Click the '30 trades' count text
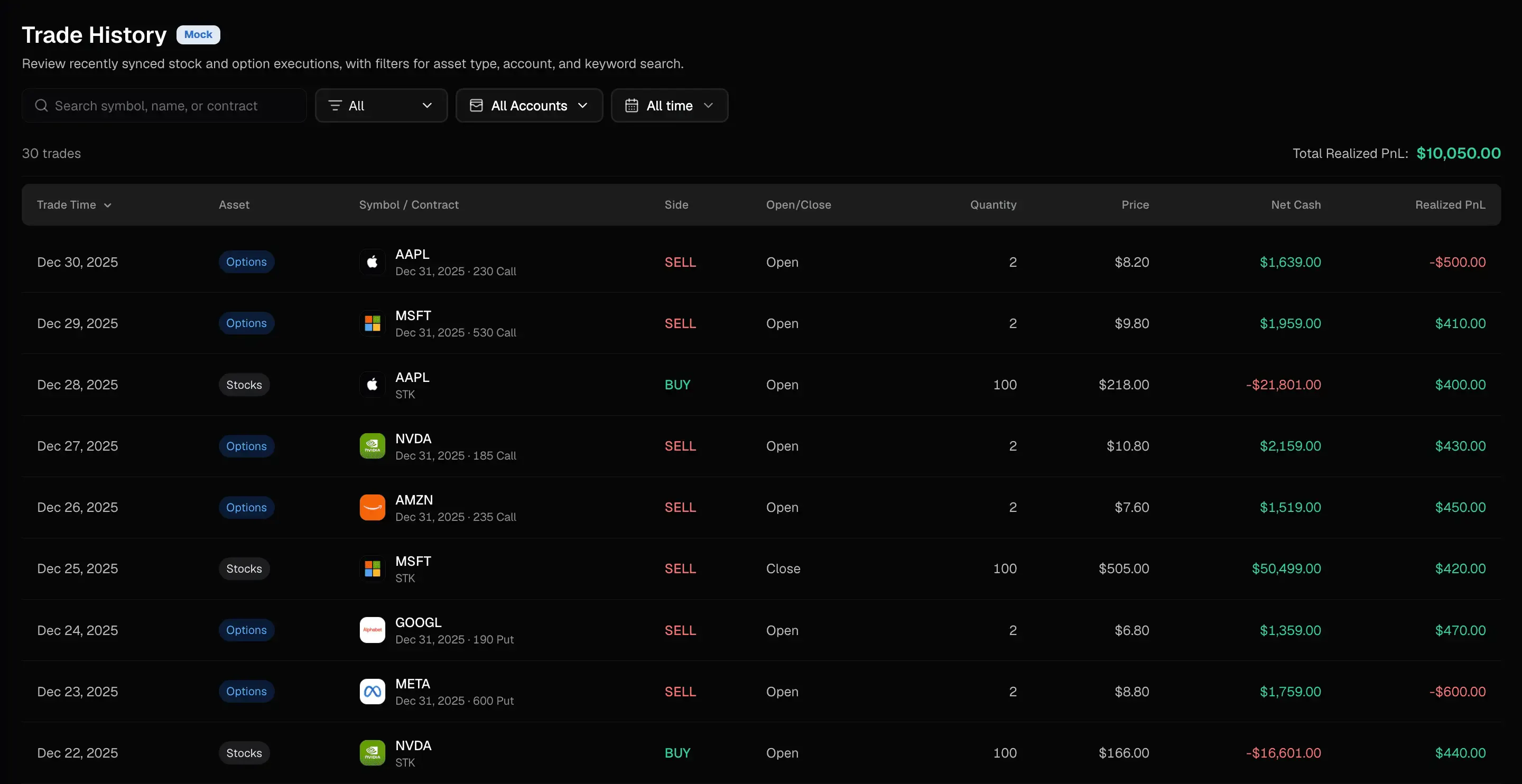Screen dimensions: 1522x784 click(51, 153)
